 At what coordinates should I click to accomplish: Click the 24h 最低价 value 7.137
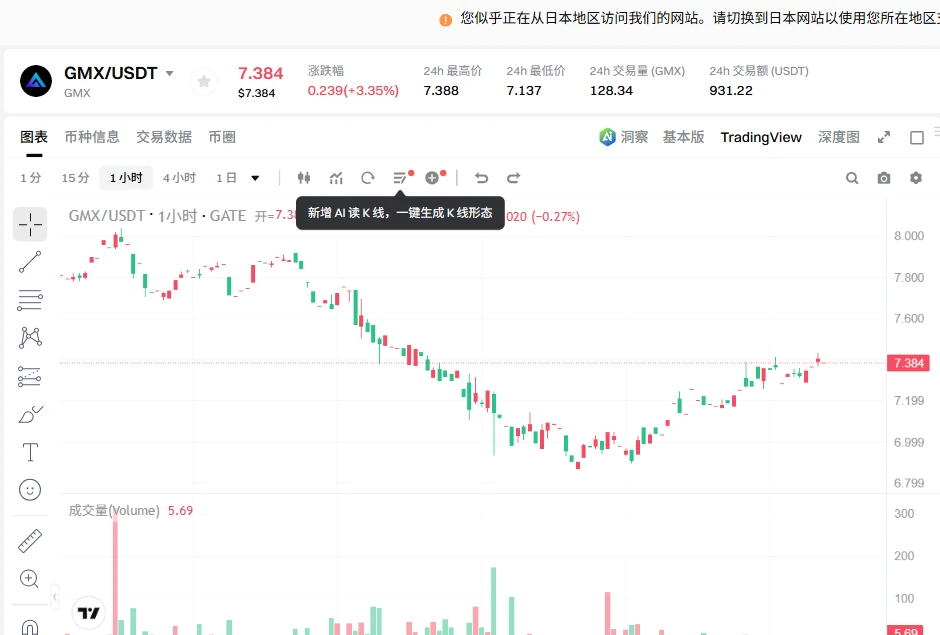[524, 91]
